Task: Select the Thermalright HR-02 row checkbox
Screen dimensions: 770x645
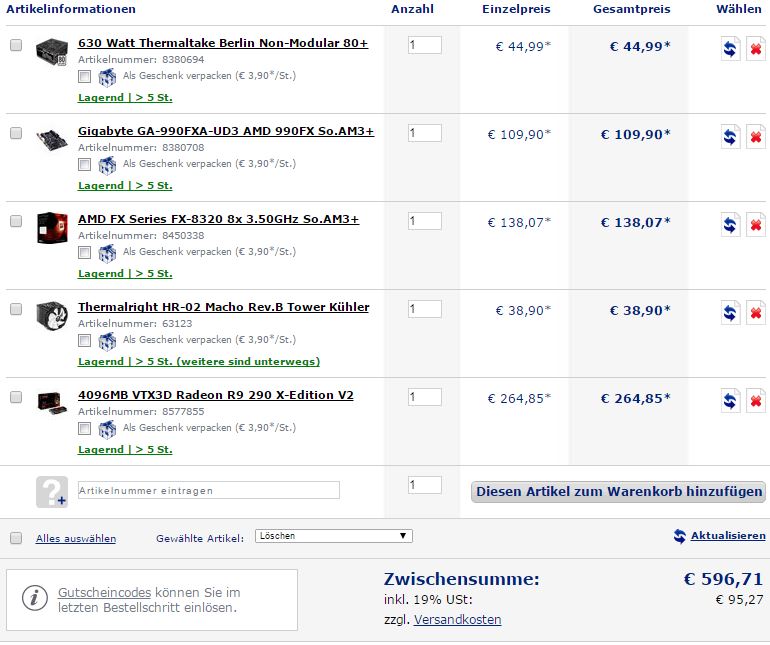Action: pos(16,309)
